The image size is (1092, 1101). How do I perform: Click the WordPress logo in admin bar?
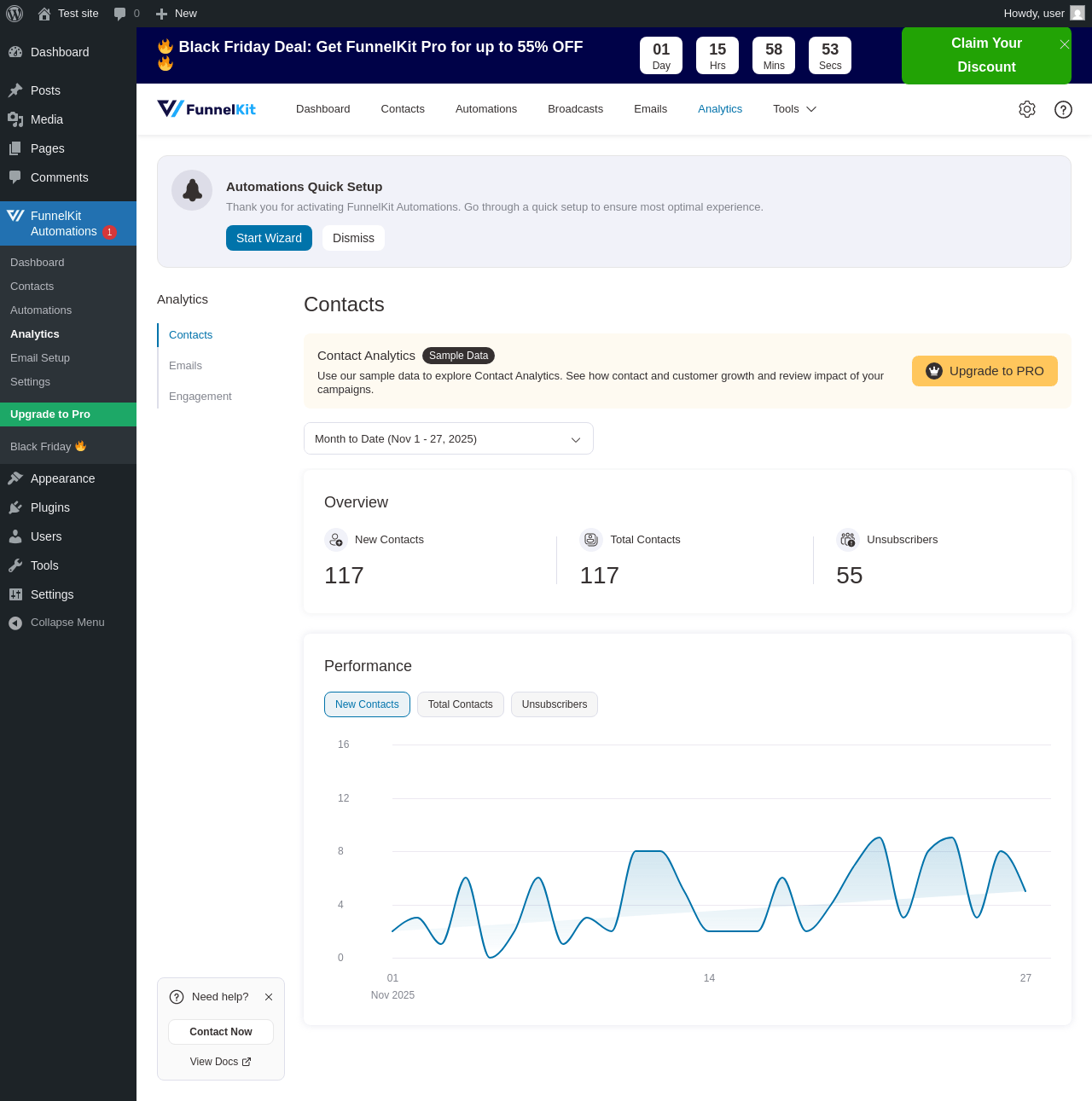tap(15, 14)
